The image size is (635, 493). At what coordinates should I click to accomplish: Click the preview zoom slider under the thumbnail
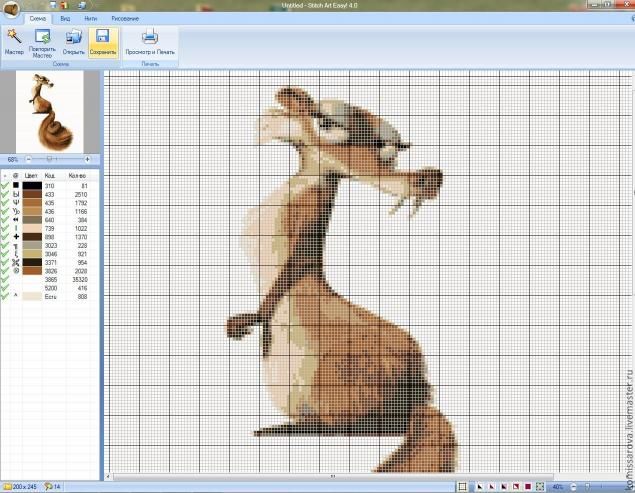[50, 159]
